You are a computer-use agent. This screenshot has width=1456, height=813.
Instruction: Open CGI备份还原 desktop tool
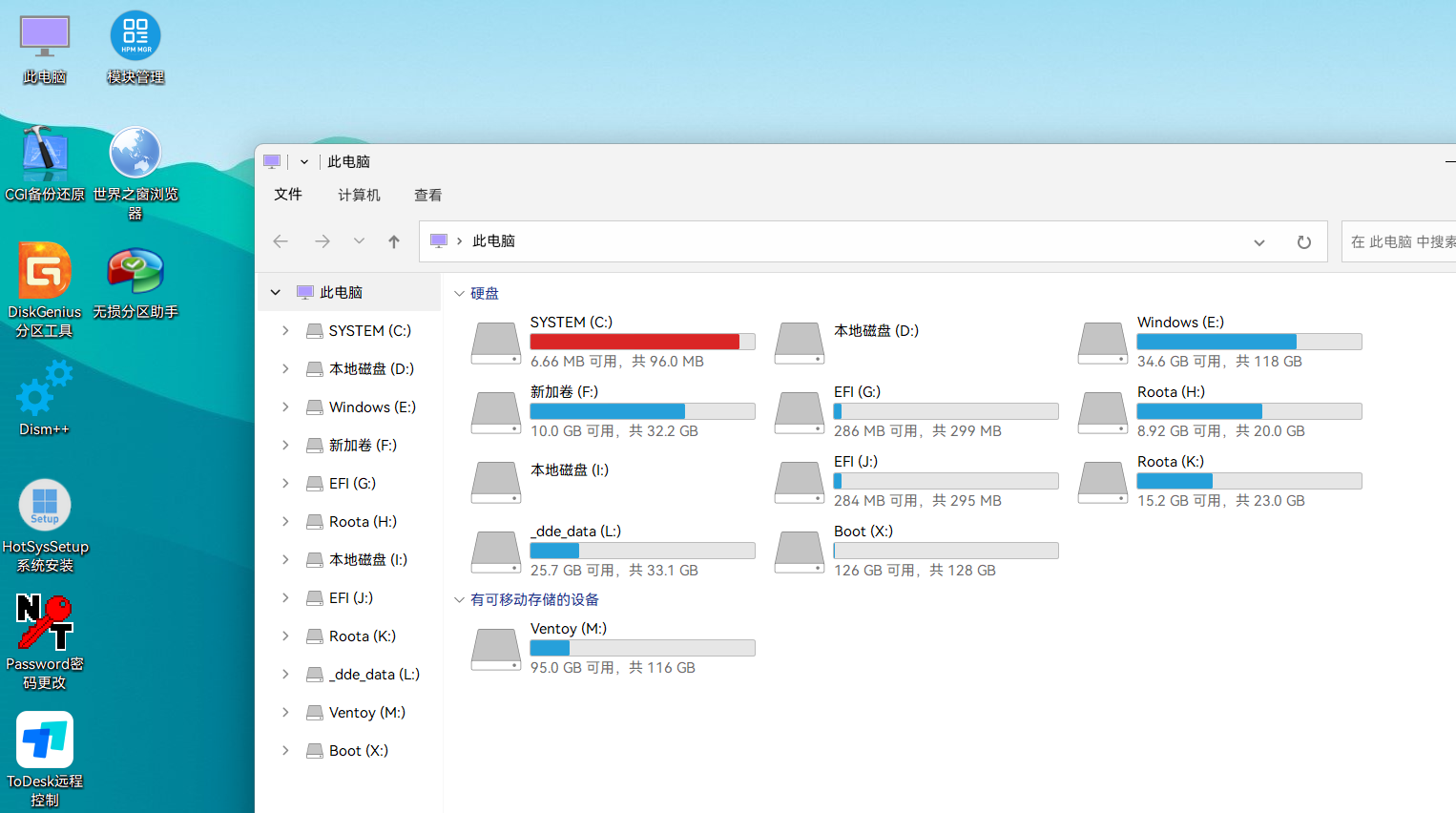tap(45, 164)
